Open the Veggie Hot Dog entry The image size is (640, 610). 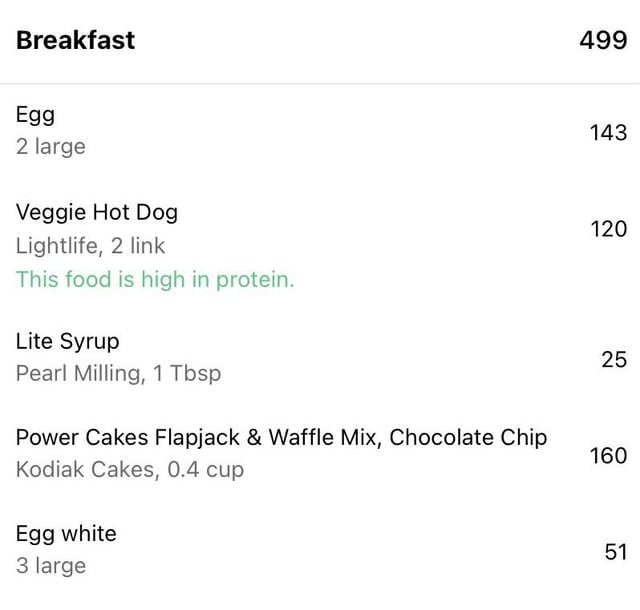[x=320, y=245]
